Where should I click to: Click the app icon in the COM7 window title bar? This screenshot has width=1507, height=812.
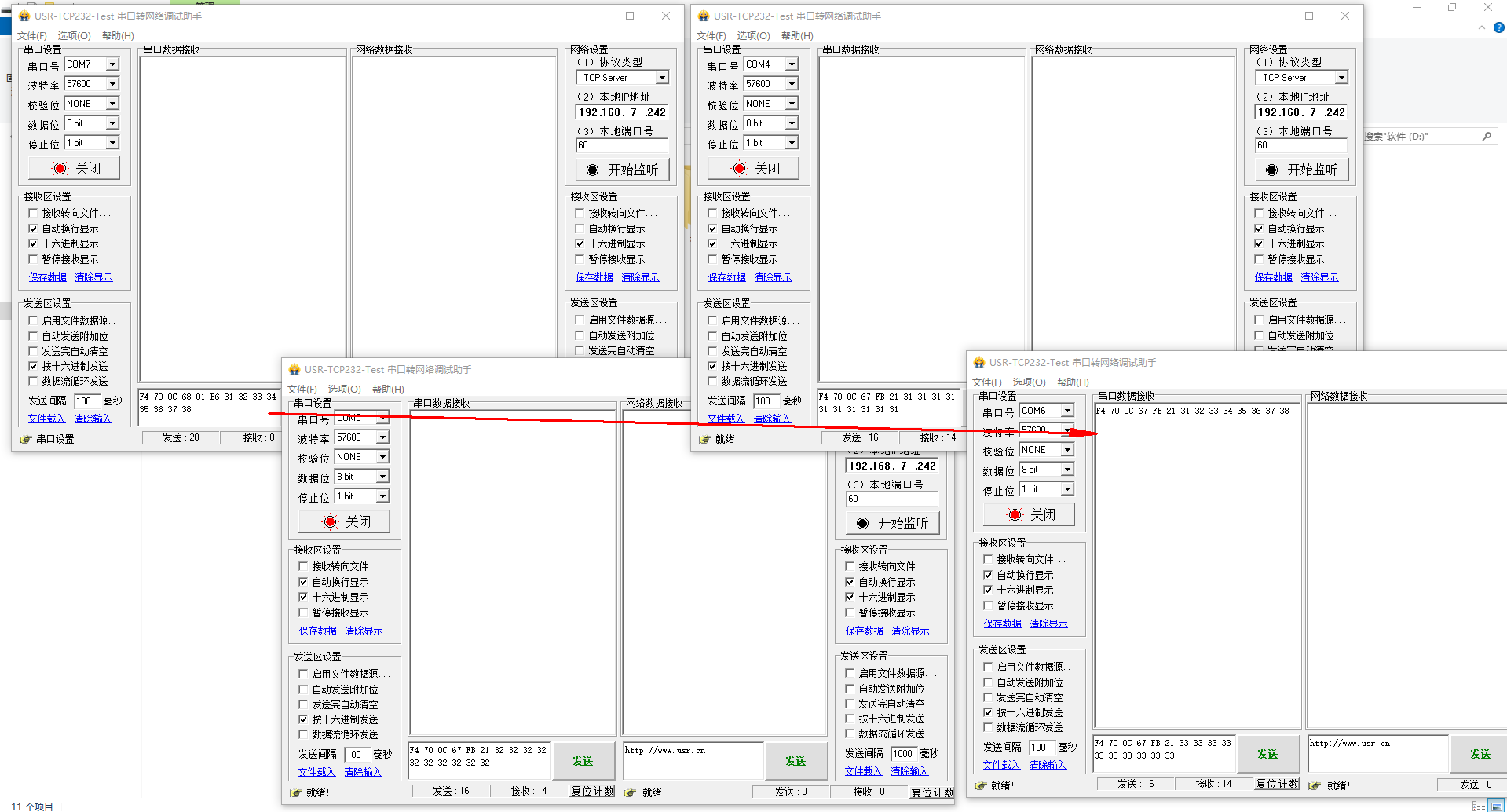[x=24, y=16]
